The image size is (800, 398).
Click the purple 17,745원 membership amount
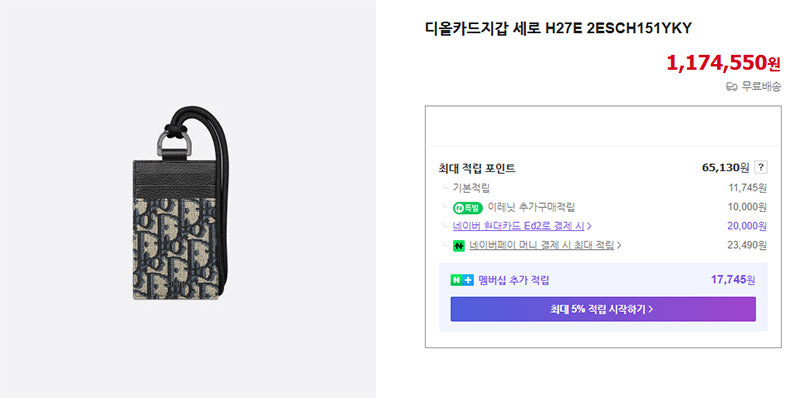(x=733, y=280)
